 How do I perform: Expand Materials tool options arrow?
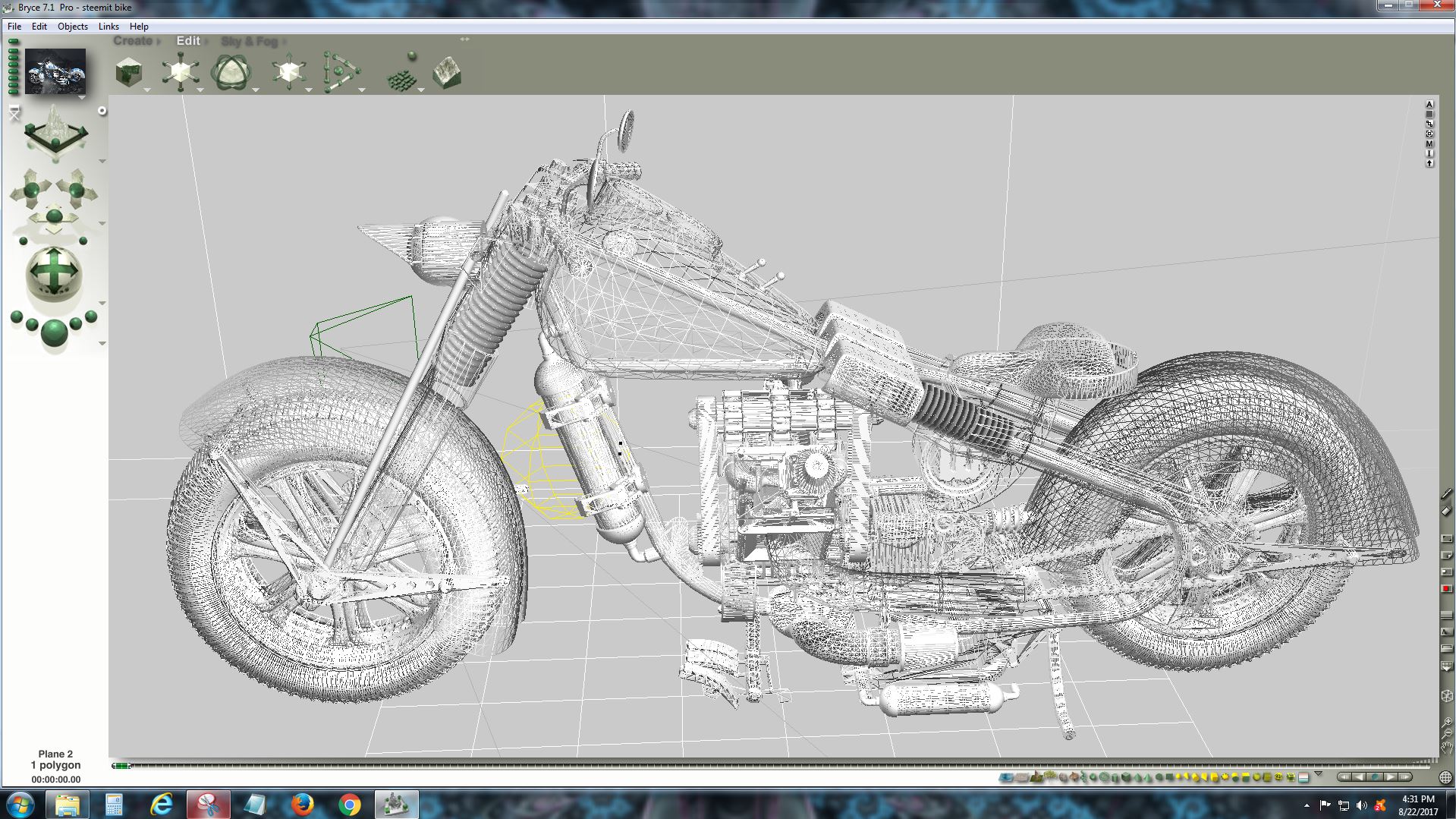(x=148, y=90)
